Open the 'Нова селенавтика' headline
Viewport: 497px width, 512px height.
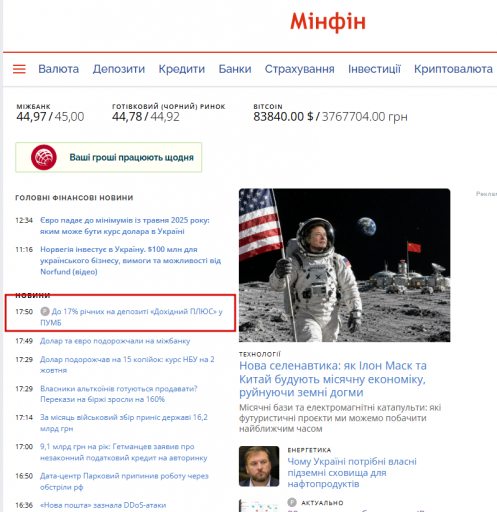pyautogui.click(x=333, y=379)
